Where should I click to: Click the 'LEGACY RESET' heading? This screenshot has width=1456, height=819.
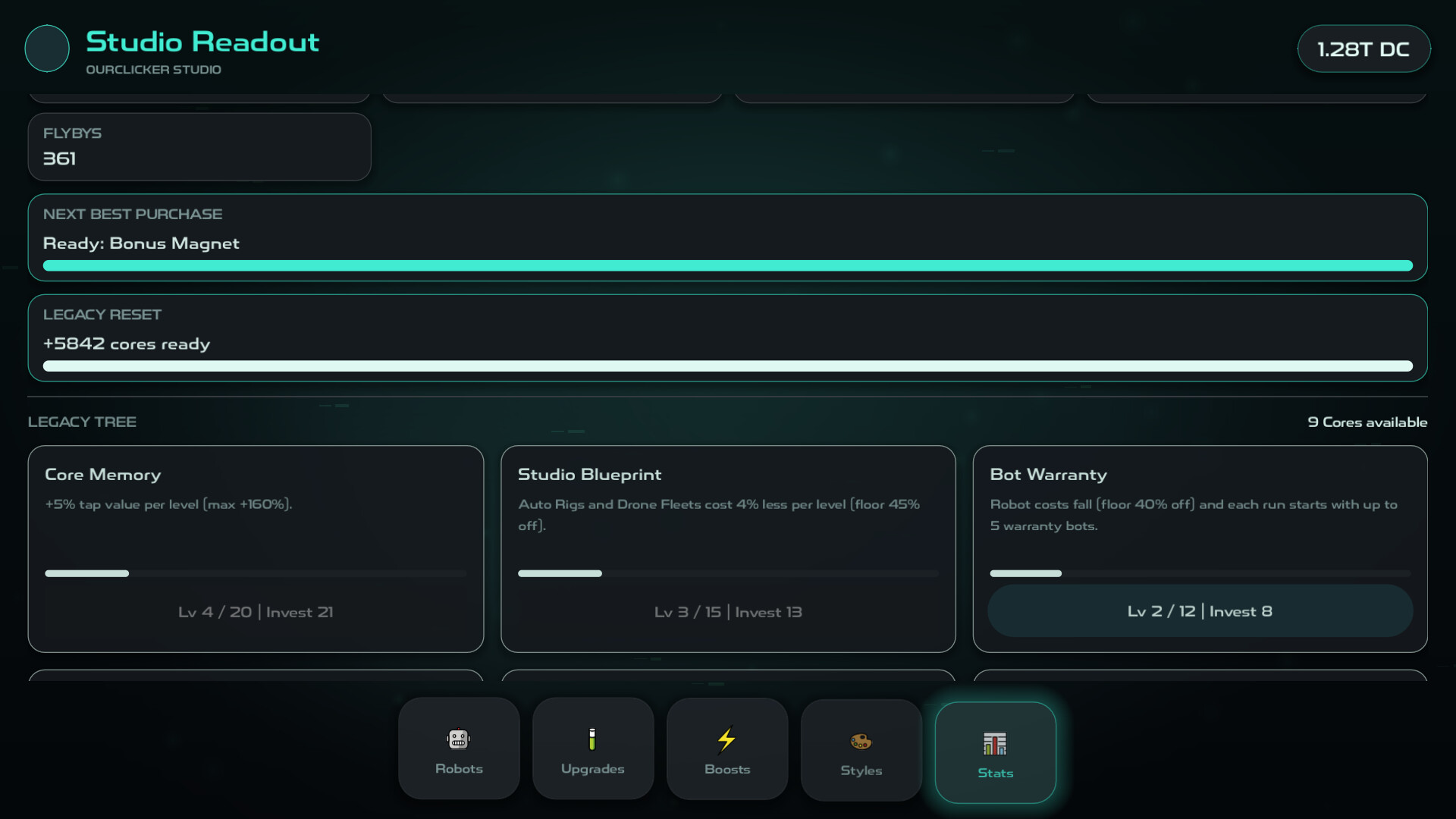(102, 314)
